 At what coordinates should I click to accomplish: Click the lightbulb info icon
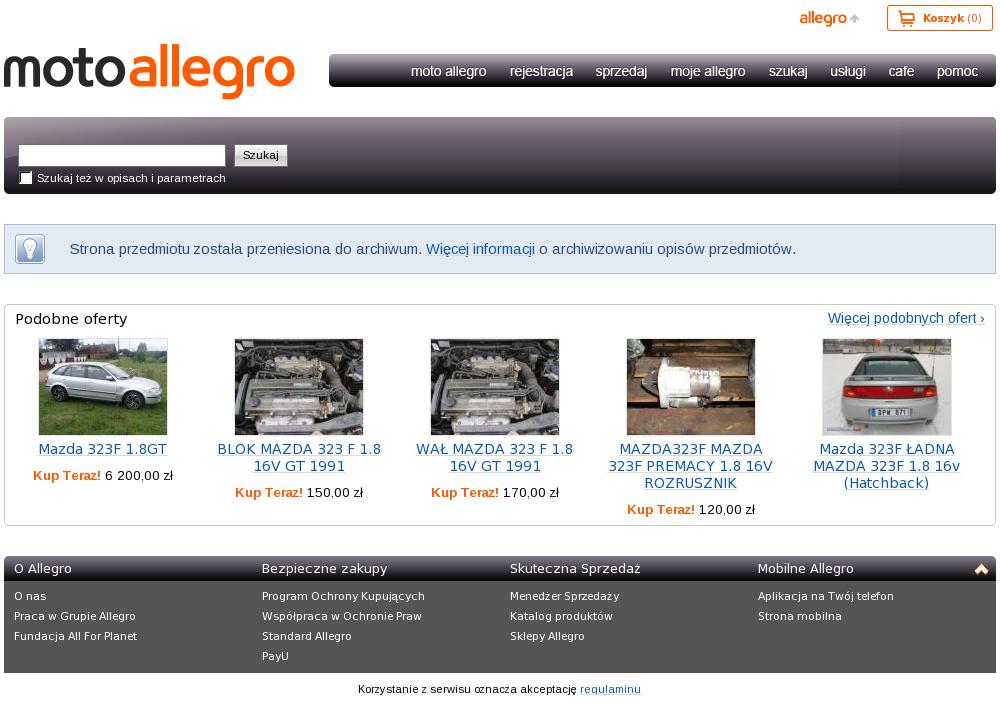point(30,249)
